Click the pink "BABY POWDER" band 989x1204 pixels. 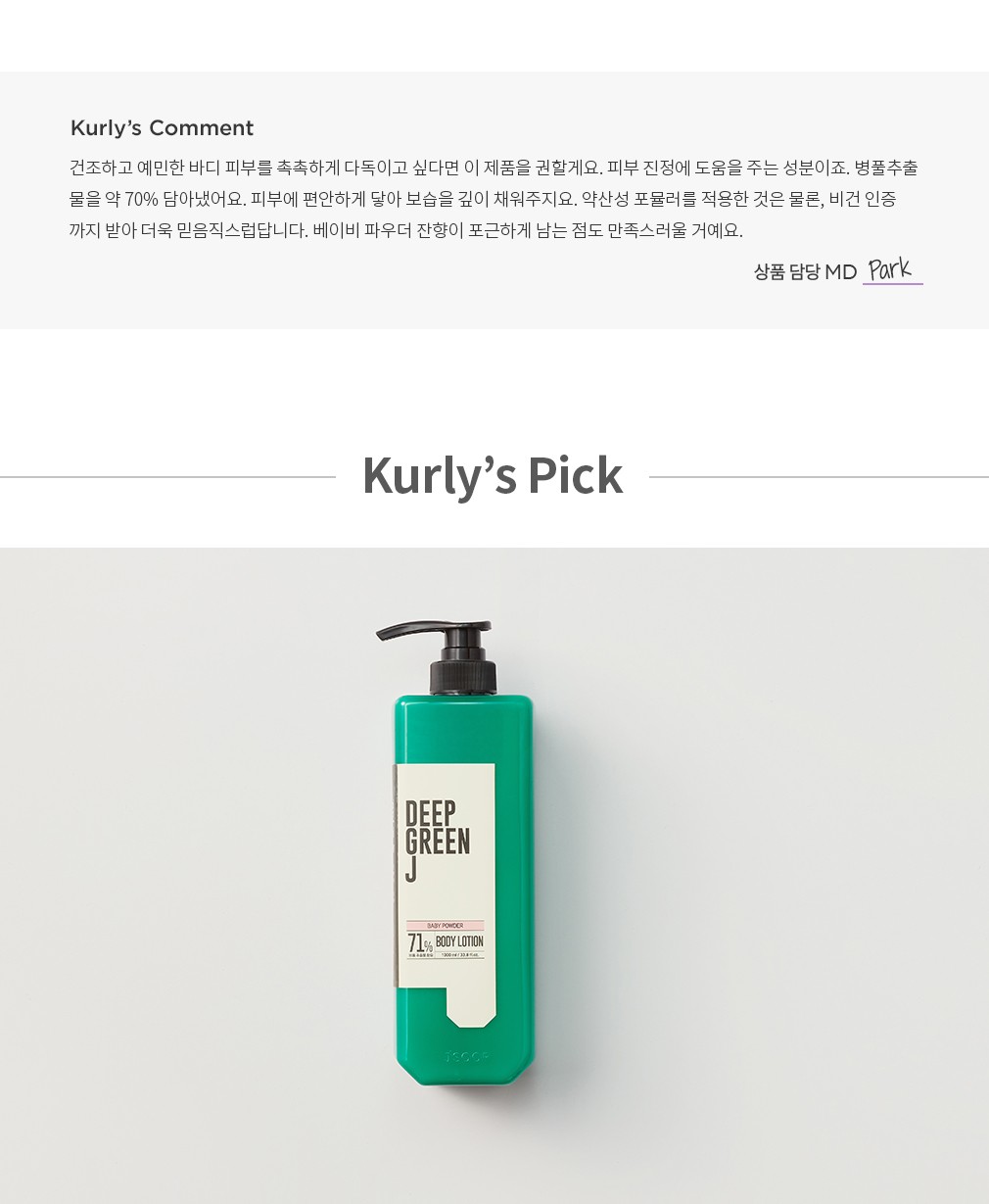click(x=446, y=926)
